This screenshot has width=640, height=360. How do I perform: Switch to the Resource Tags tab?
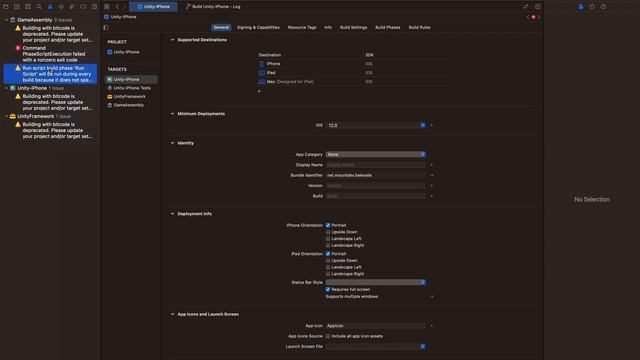click(302, 27)
